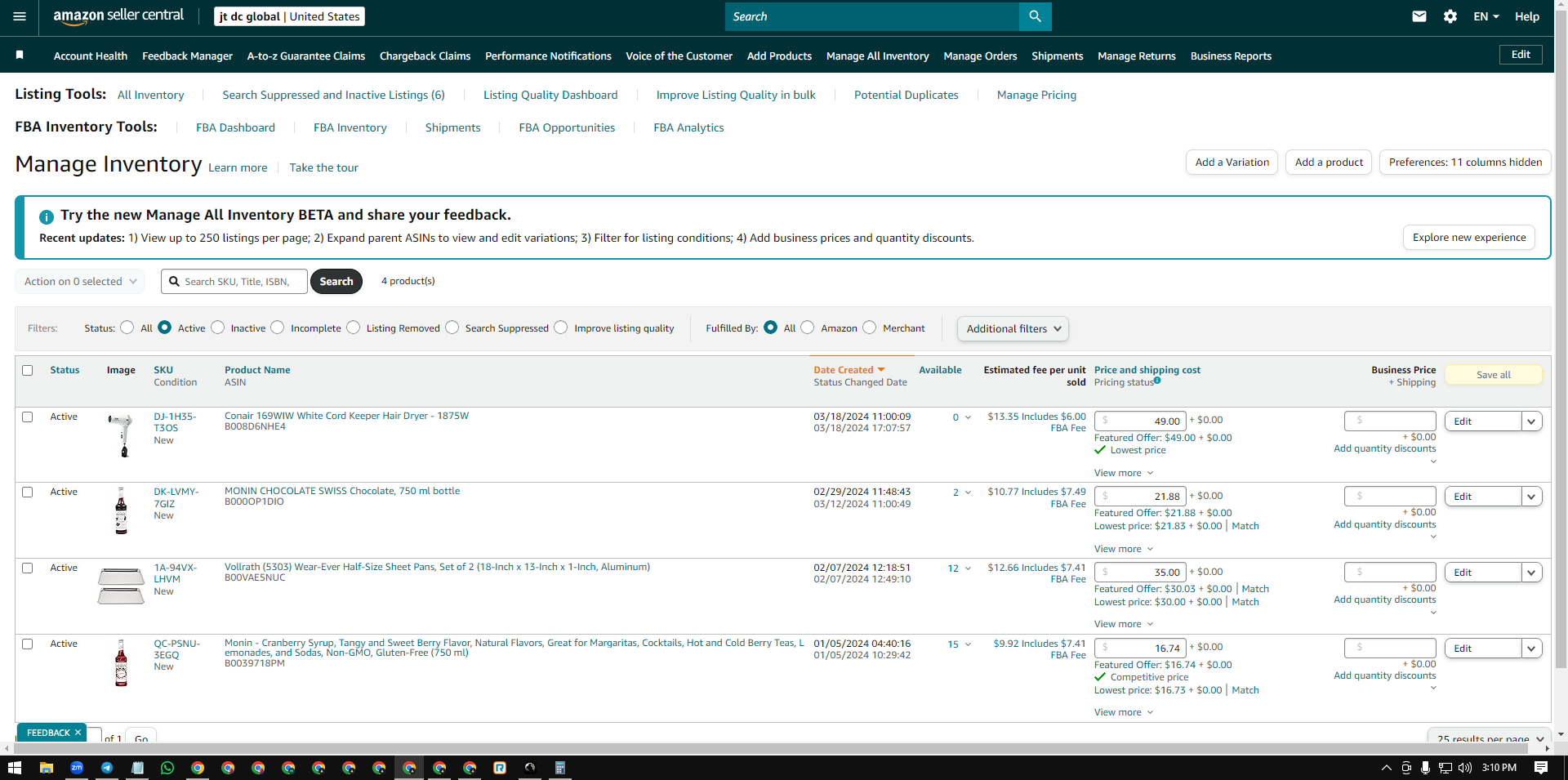
Task: Open the settings gear icon
Action: [1450, 16]
